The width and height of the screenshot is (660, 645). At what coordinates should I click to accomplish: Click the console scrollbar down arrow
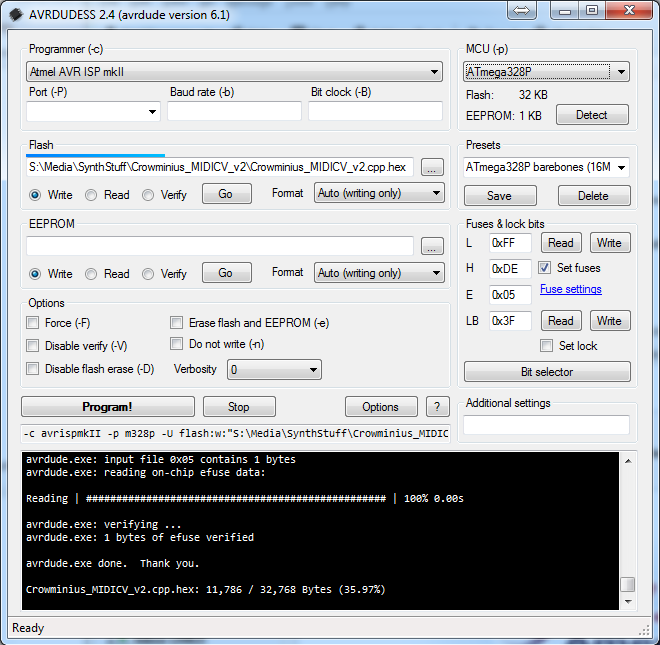tap(628, 601)
